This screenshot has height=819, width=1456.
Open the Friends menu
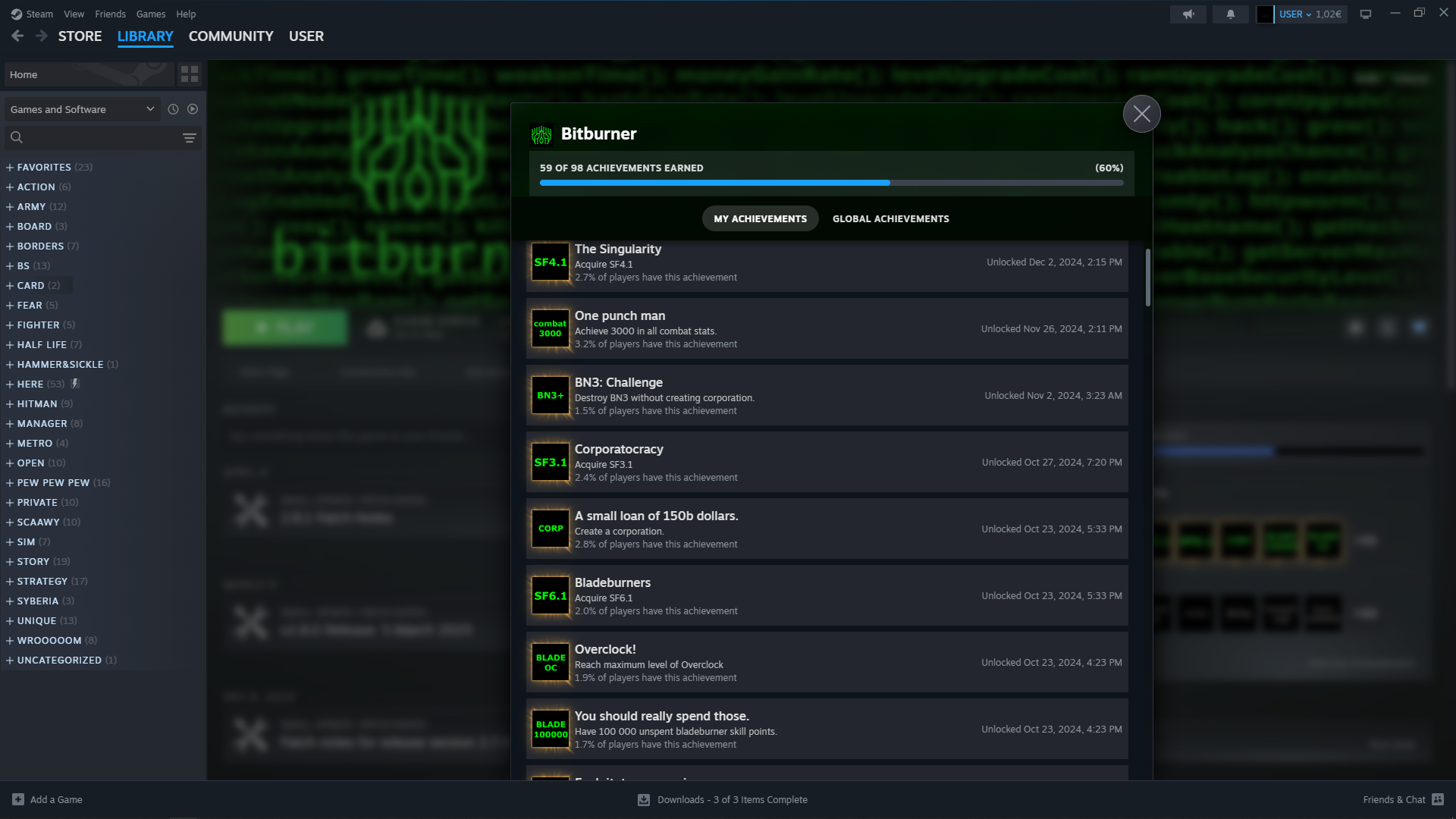click(110, 14)
